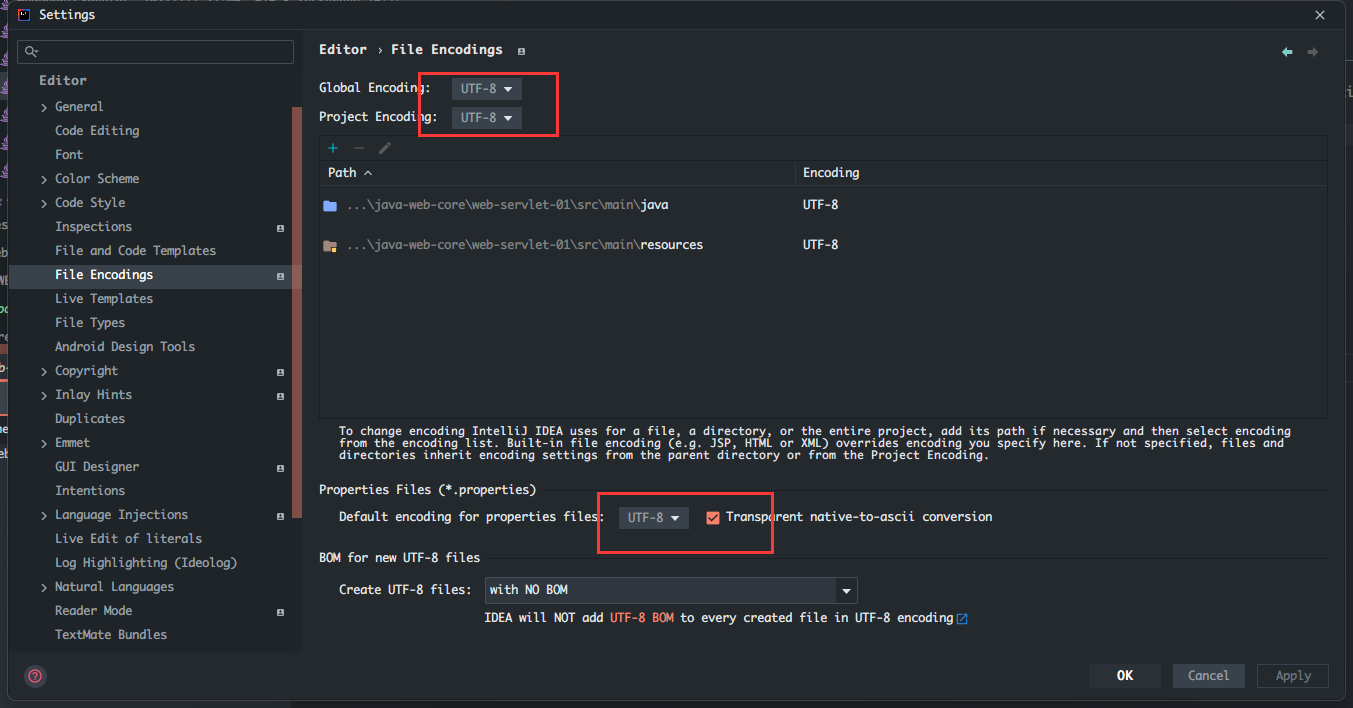Expand the Language Injections node
1353x708 pixels.
point(44,515)
